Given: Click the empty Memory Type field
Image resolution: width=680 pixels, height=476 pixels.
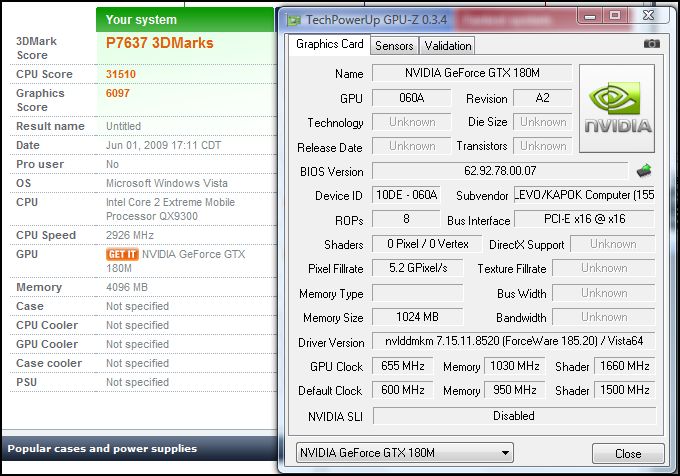Looking at the screenshot, I should pos(418,293).
